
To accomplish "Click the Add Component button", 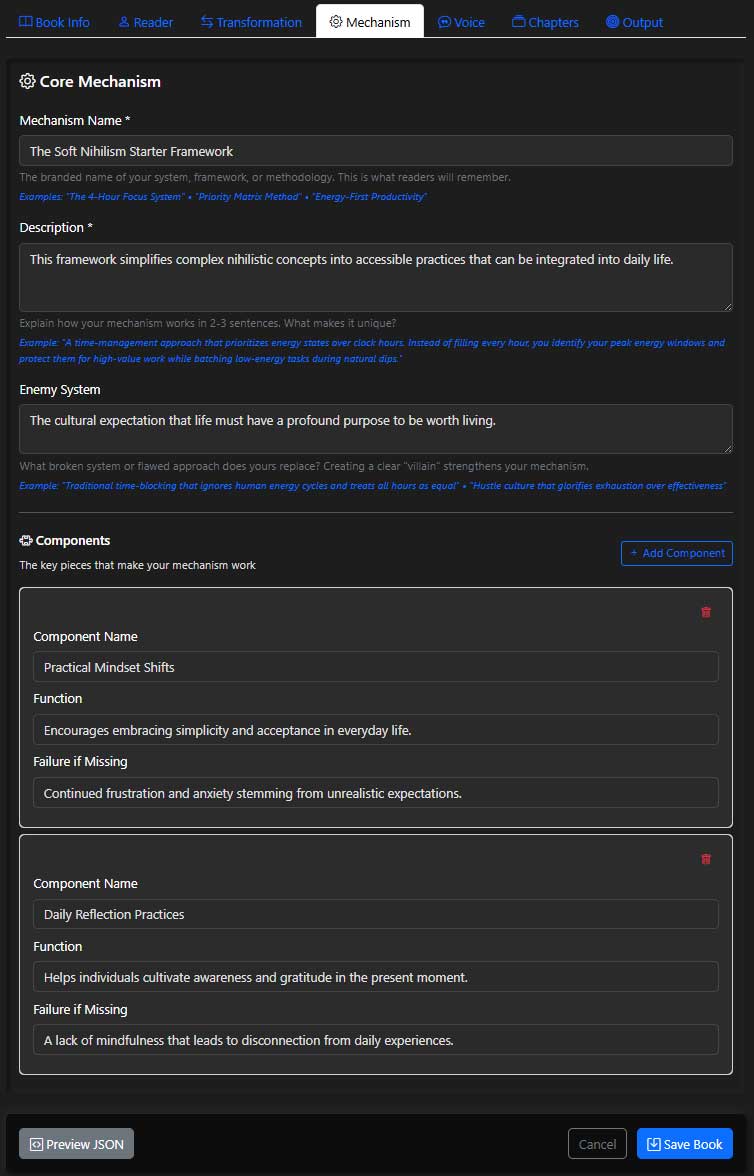I will [677, 553].
